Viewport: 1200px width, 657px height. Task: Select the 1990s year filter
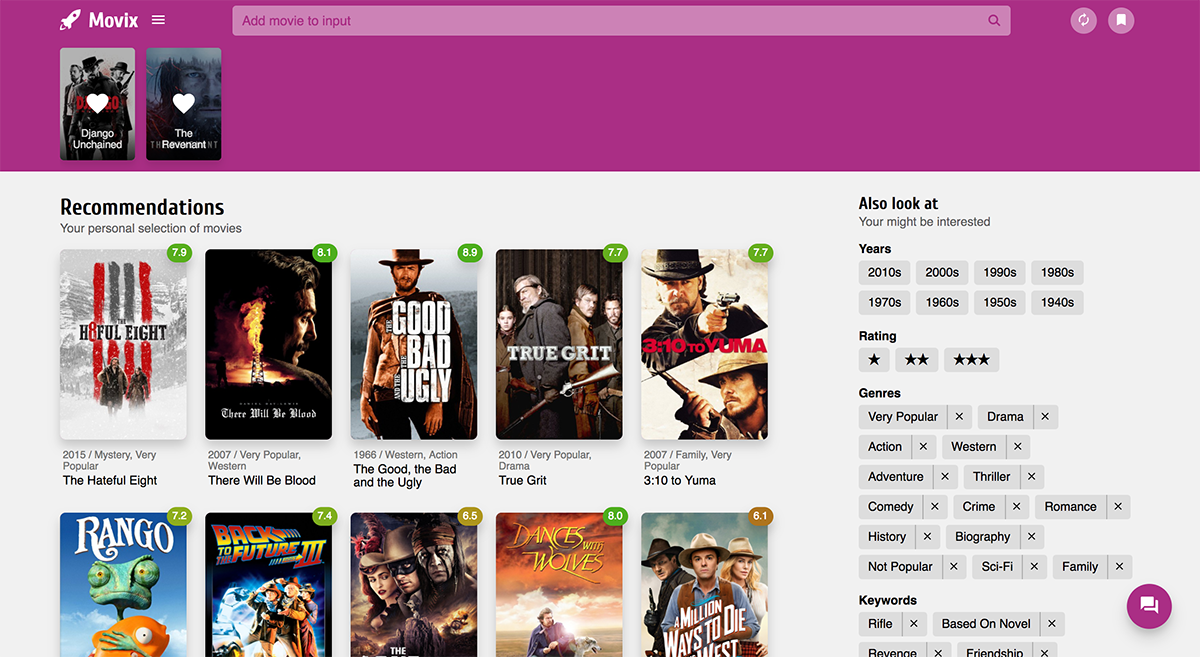pyautogui.click(x=1000, y=272)
